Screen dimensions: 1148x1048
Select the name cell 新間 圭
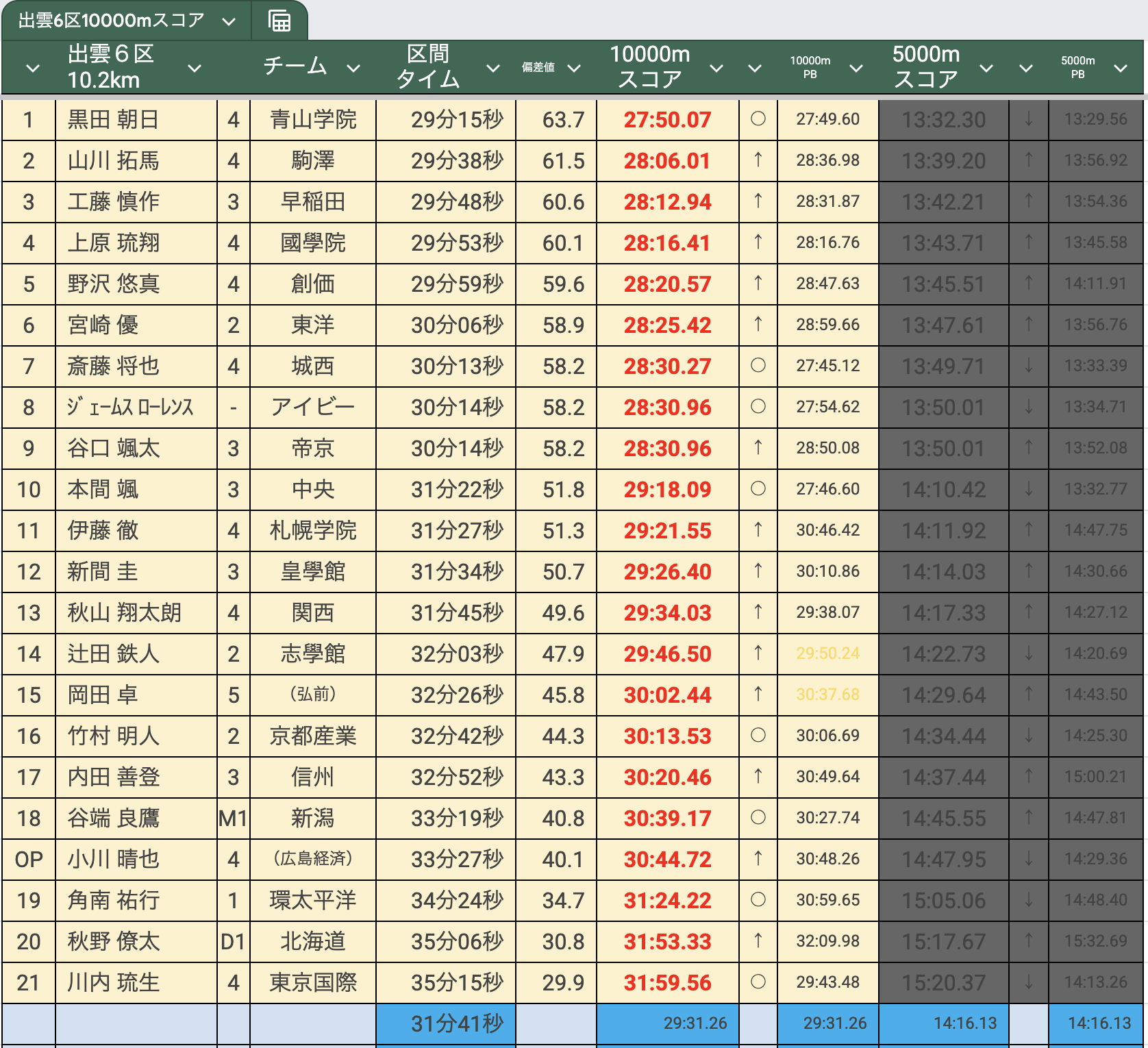136,572
